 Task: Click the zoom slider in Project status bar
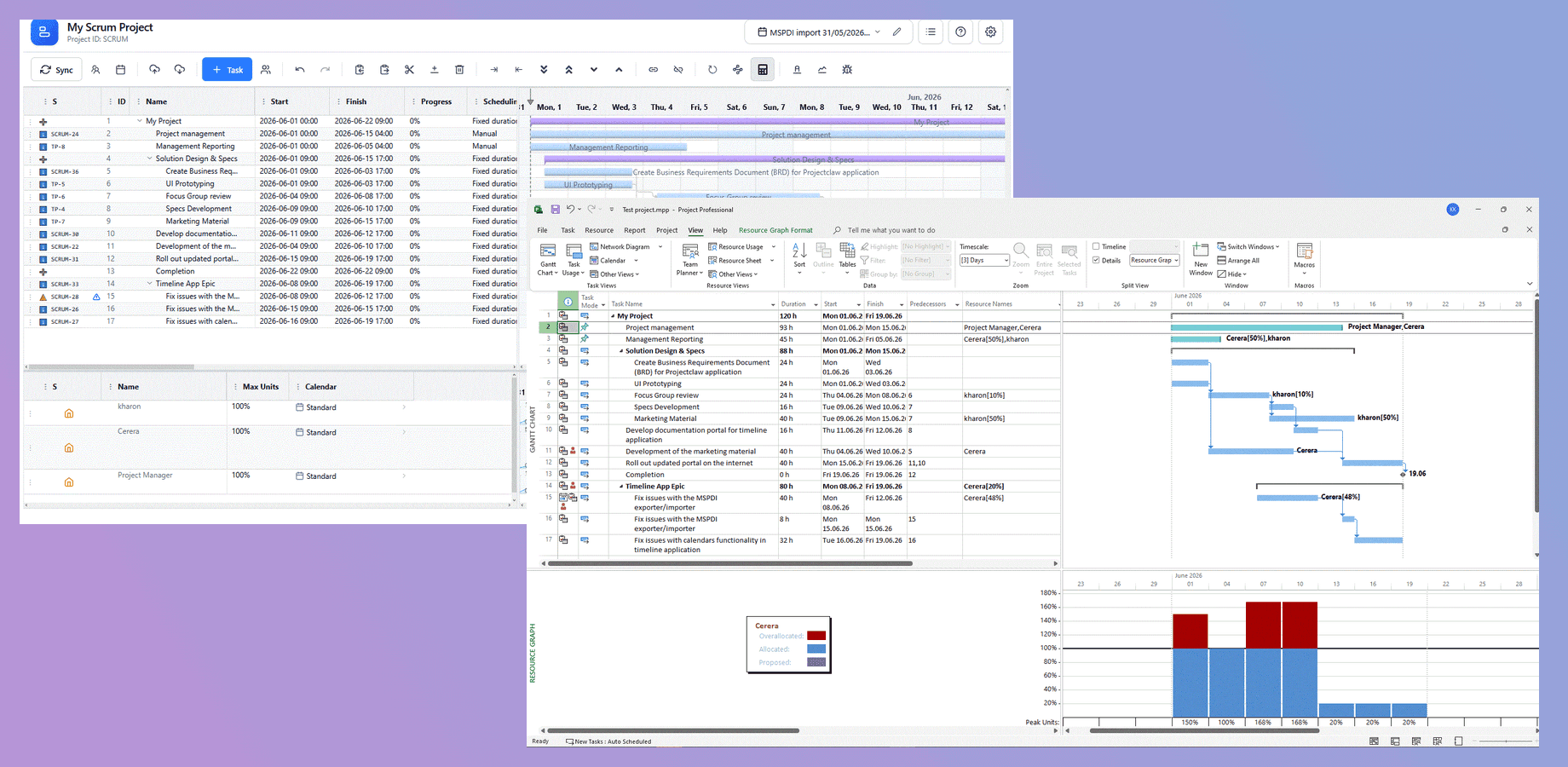coord(1506,741)
